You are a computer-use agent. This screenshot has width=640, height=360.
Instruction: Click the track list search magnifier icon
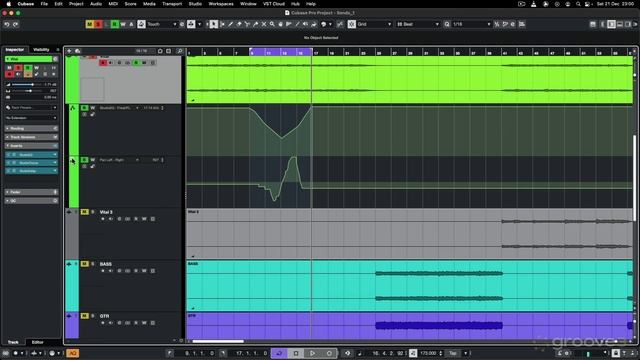coord(180,51)
